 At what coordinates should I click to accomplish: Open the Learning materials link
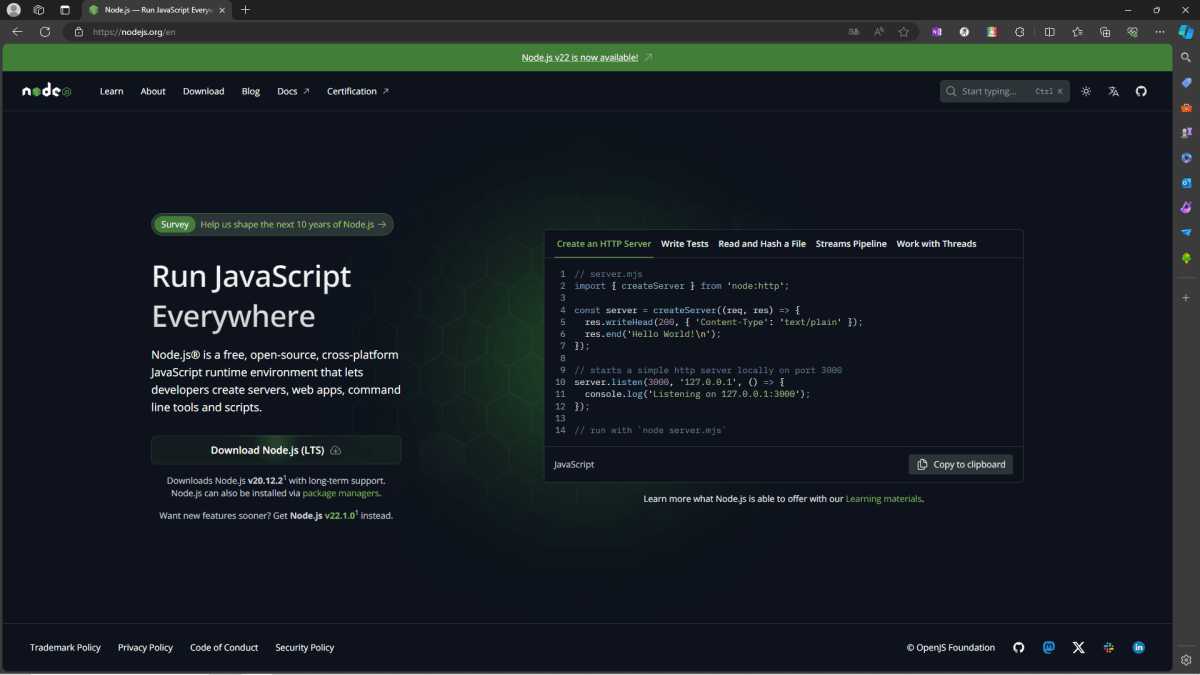(884, 498)
